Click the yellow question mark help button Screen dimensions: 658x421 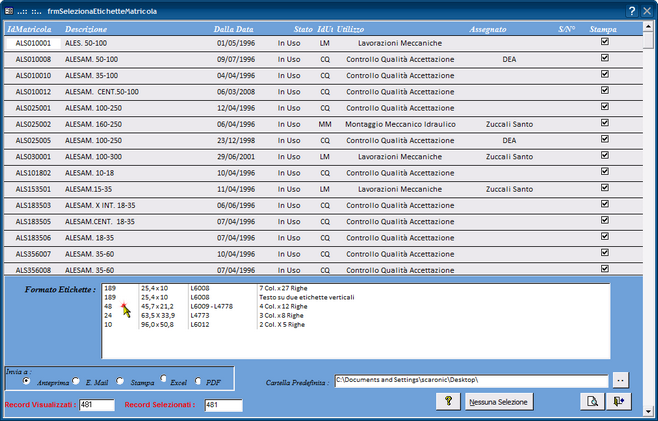(448, 401)
